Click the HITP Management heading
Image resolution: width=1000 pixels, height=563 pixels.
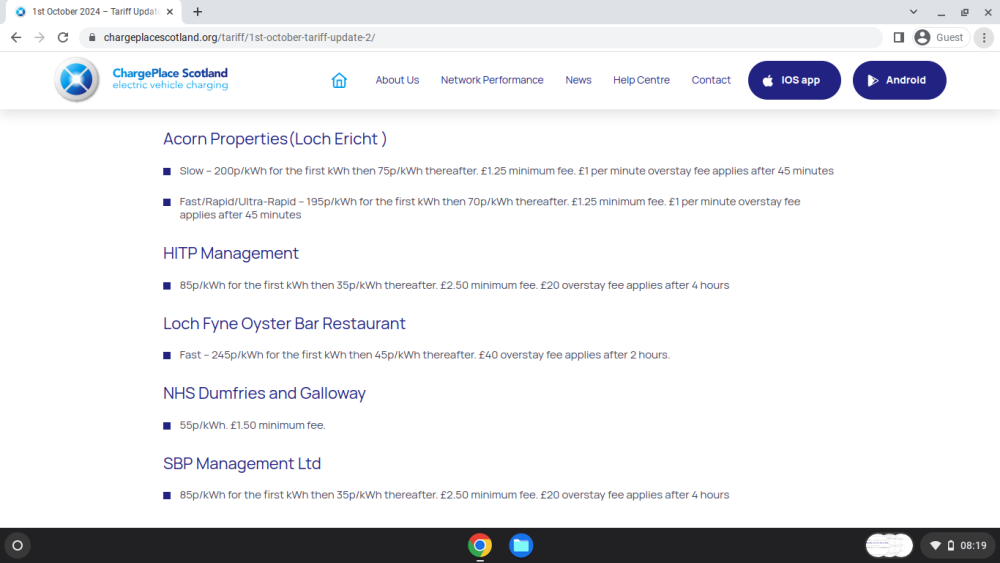(231, 253)
